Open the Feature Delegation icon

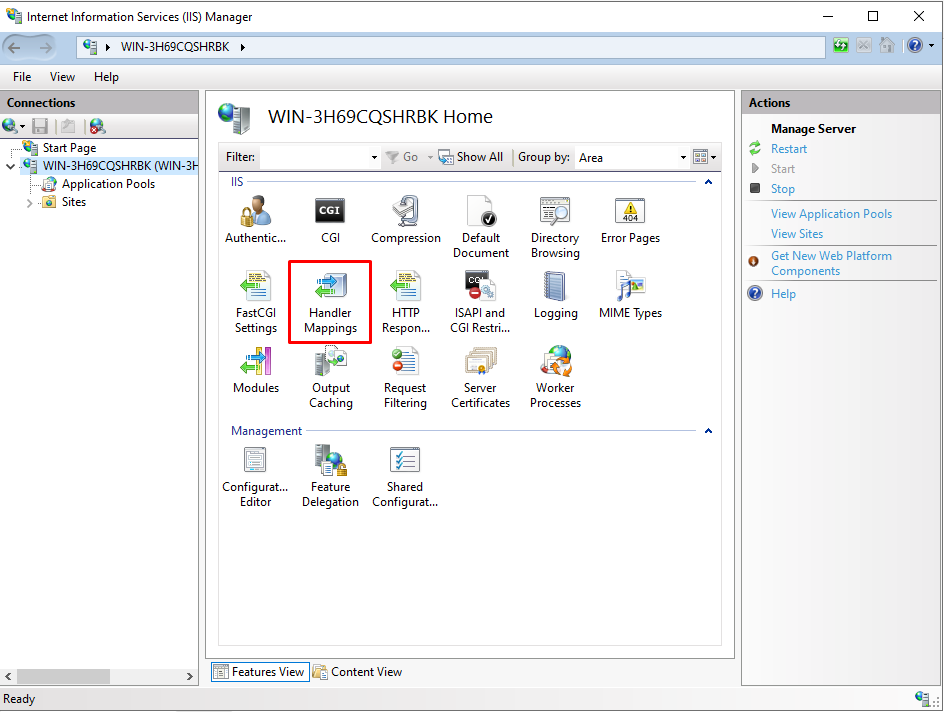pos(331,477)
